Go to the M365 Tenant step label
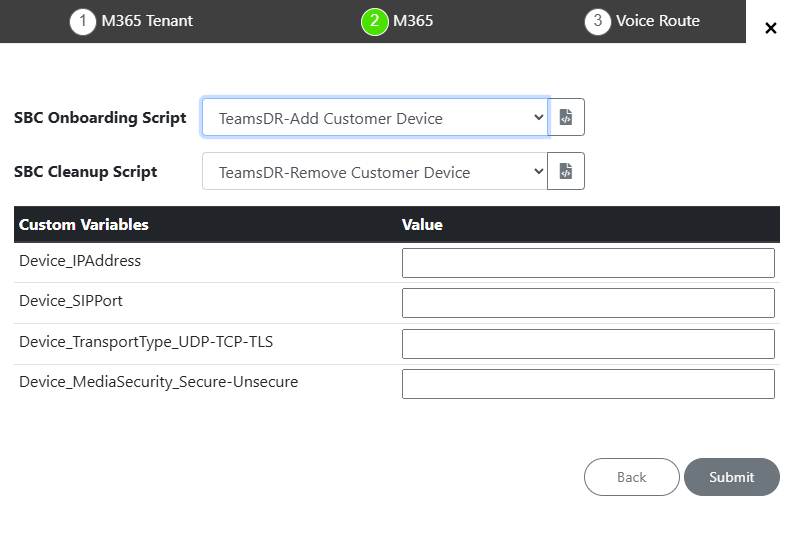Screen dimensions: 788x540 pos(147,21)
